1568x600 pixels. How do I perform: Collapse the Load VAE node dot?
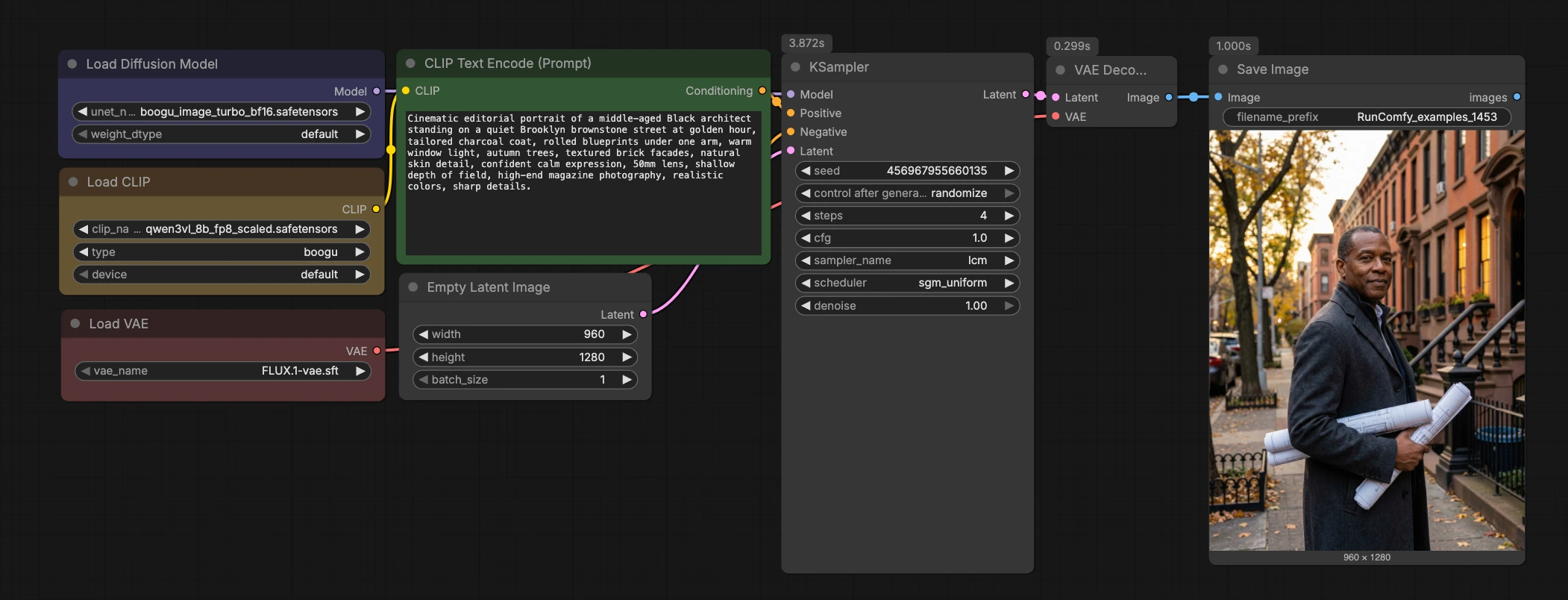(75, 324)
